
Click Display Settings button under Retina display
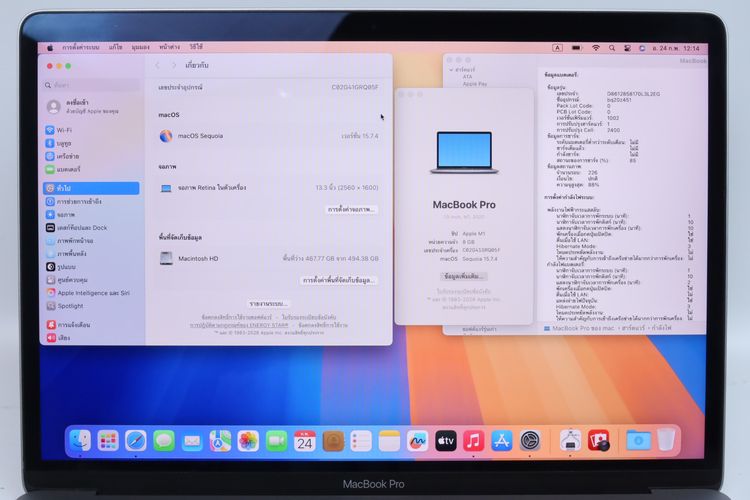pos(352,210)
